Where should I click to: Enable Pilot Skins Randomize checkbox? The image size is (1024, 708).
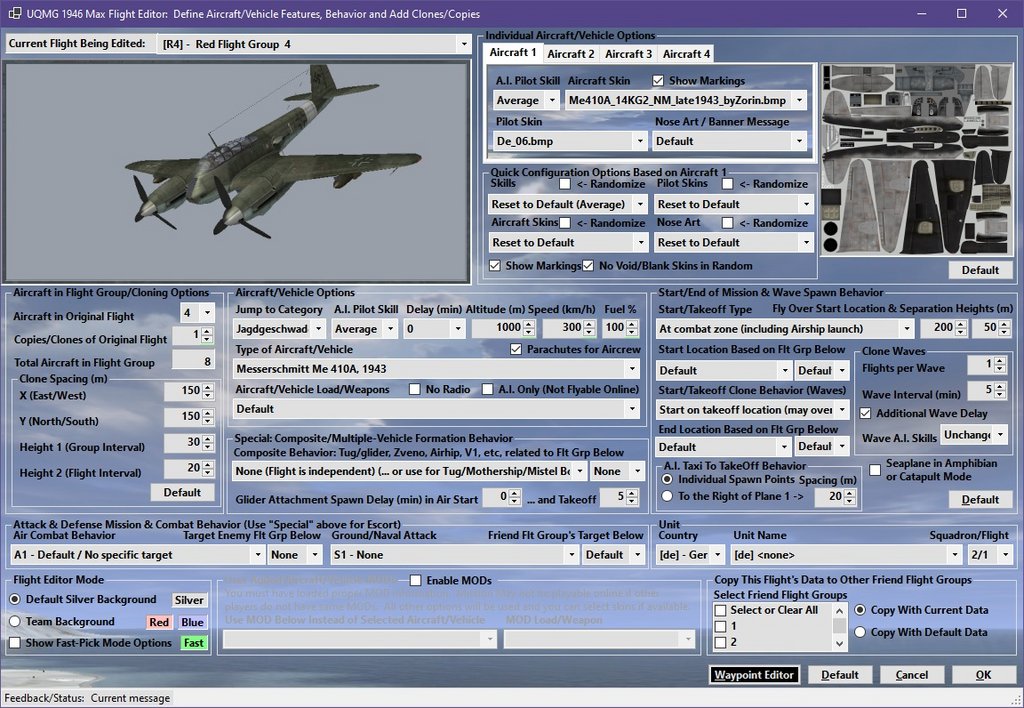[728, 184]
